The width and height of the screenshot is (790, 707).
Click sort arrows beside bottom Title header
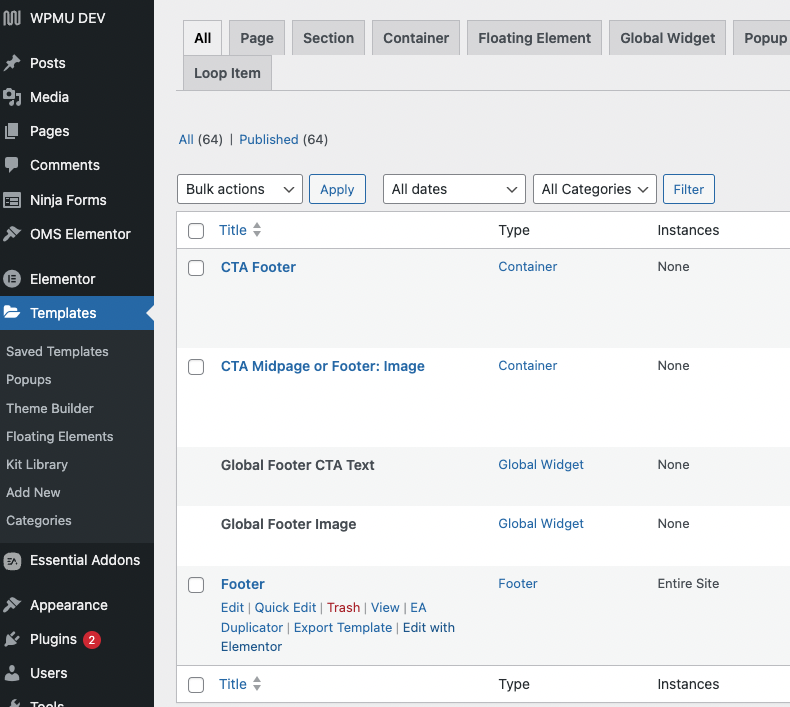[x=257, y=684]
